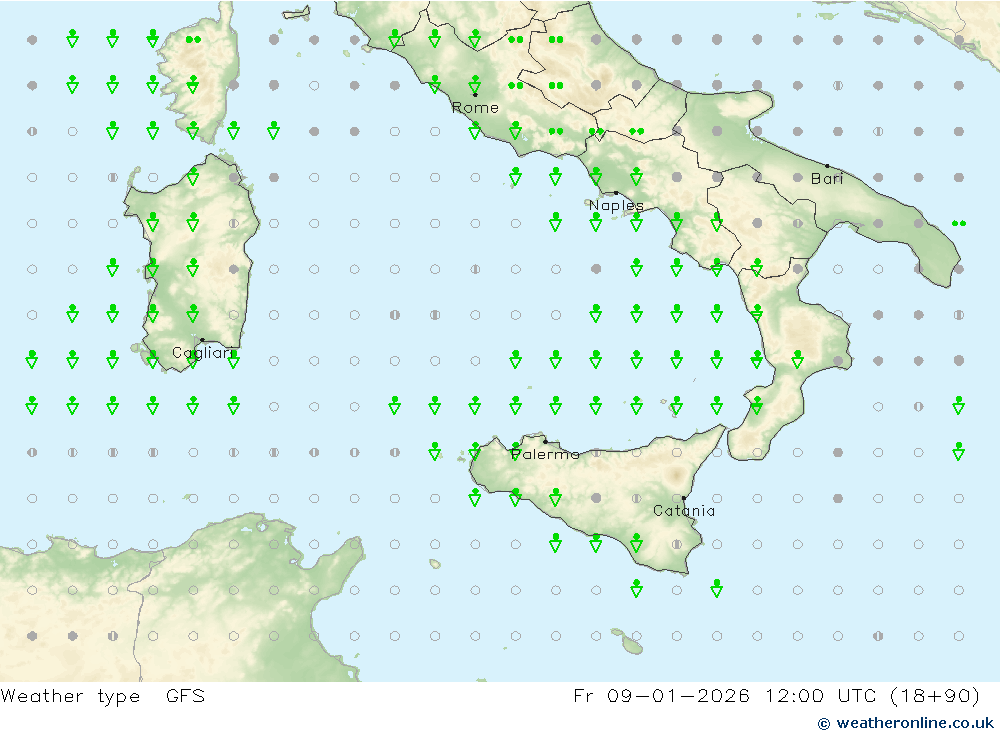The width and height of the screenshot is (1000, 733).
Task: Select the Palermo city label
Action: 545,454
